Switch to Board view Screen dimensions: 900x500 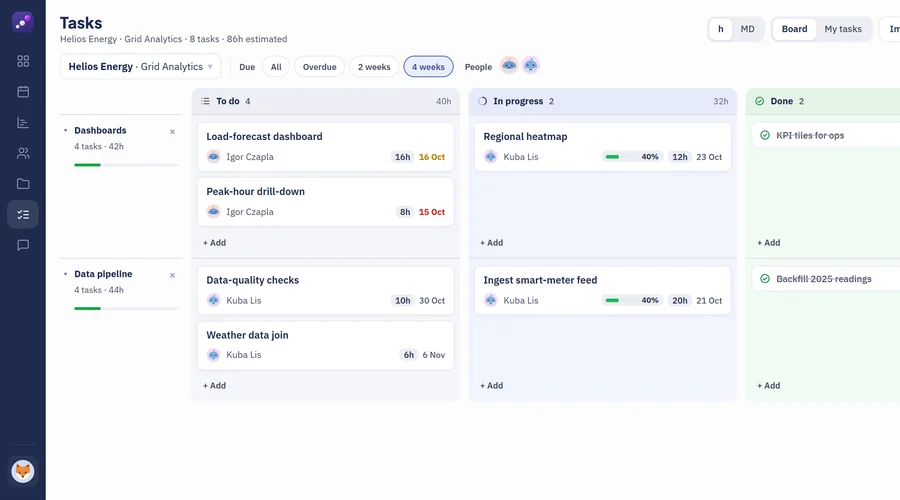(794, 29)
